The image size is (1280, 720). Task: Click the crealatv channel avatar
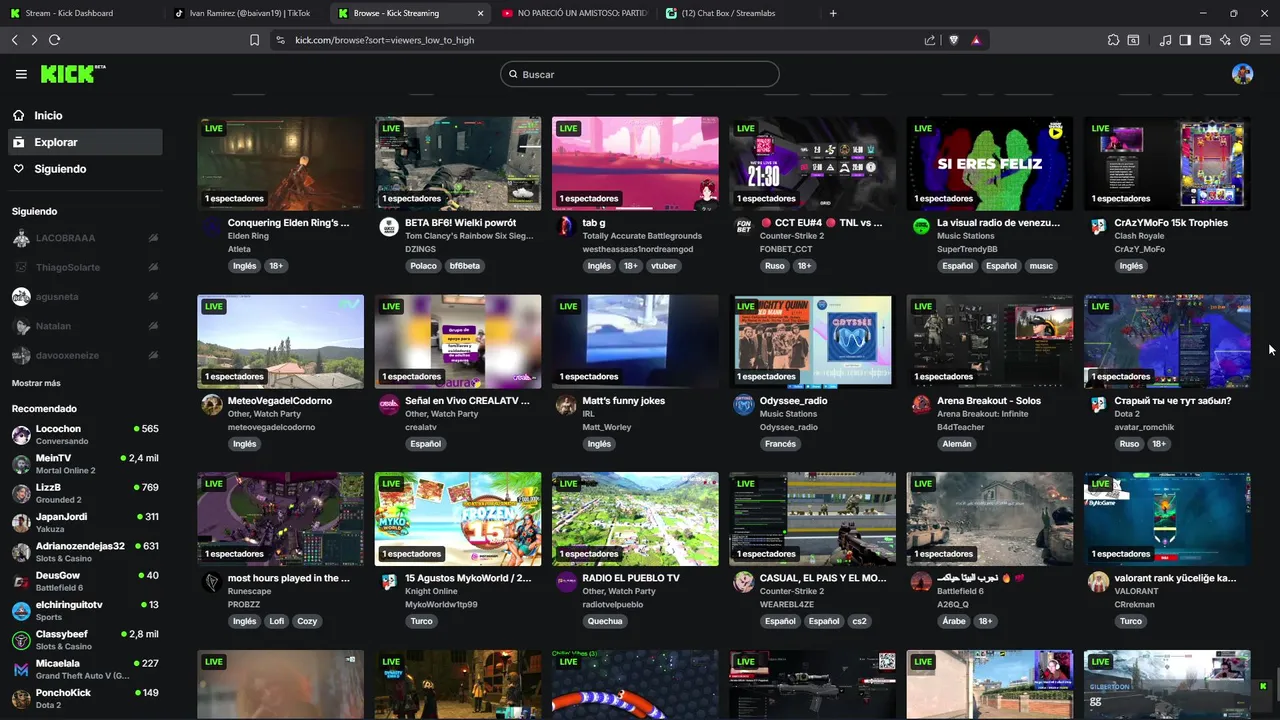click(389, 405)
